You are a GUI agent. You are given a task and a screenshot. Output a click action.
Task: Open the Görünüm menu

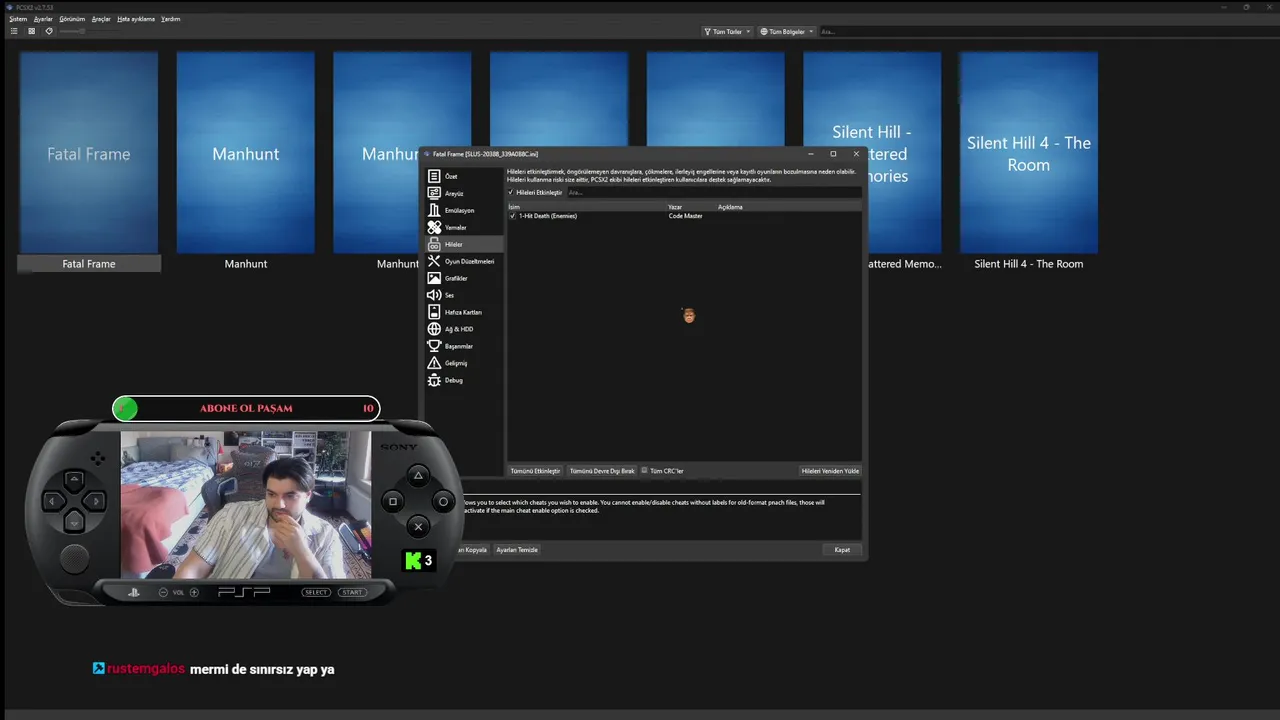[72, 19]
